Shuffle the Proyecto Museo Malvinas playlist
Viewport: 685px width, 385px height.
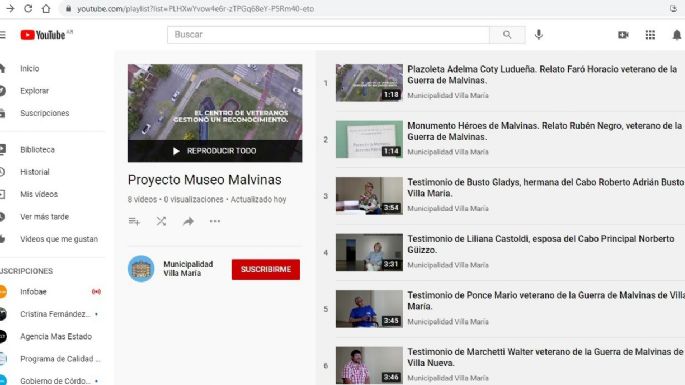pos(162,221)
